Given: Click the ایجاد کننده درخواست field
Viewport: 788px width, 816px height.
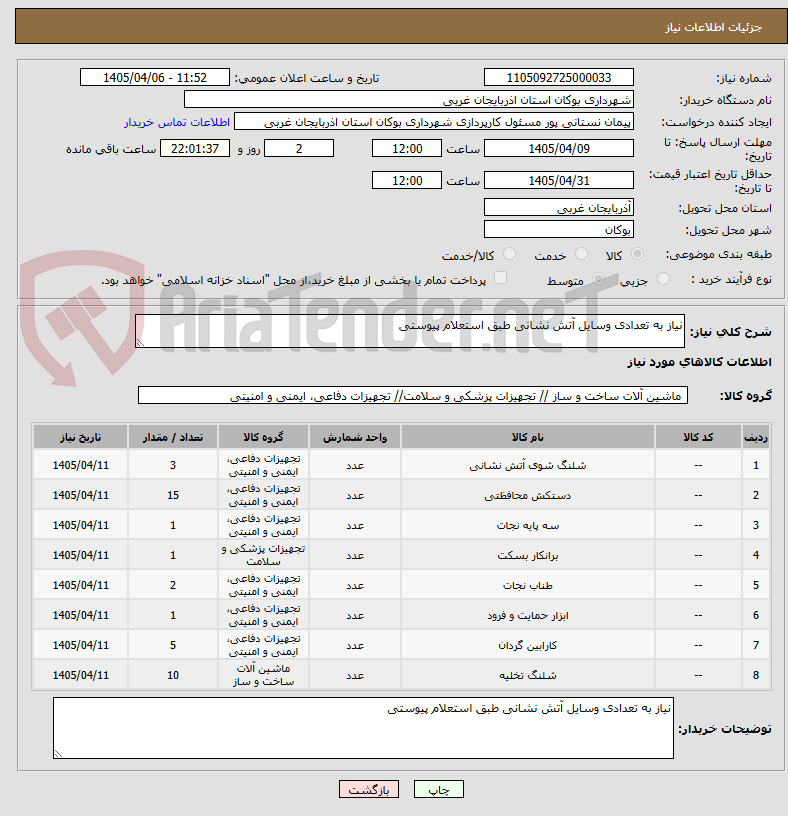Looking at the screenshot, I should (x=434, y=122).
